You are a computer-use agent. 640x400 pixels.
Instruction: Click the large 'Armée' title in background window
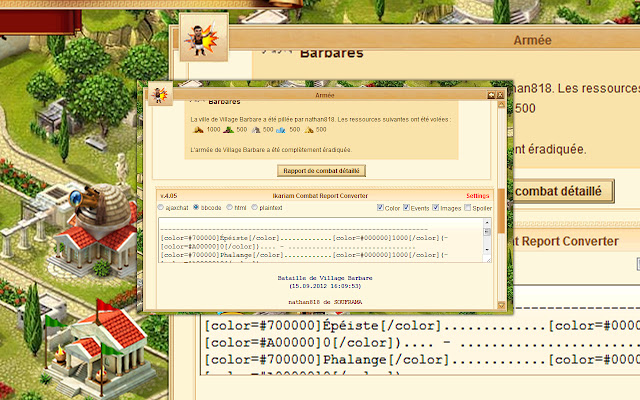[532, 40]
